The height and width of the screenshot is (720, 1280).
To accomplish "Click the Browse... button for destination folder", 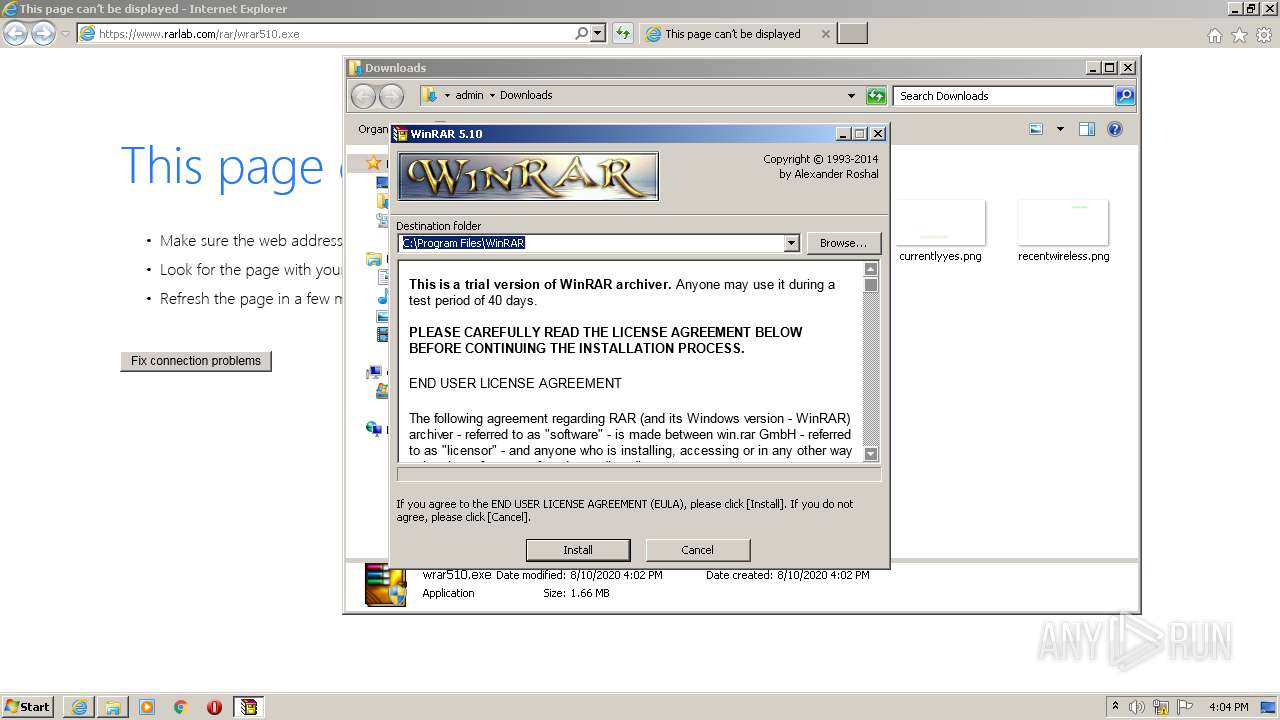I will (x=843, y=243).
